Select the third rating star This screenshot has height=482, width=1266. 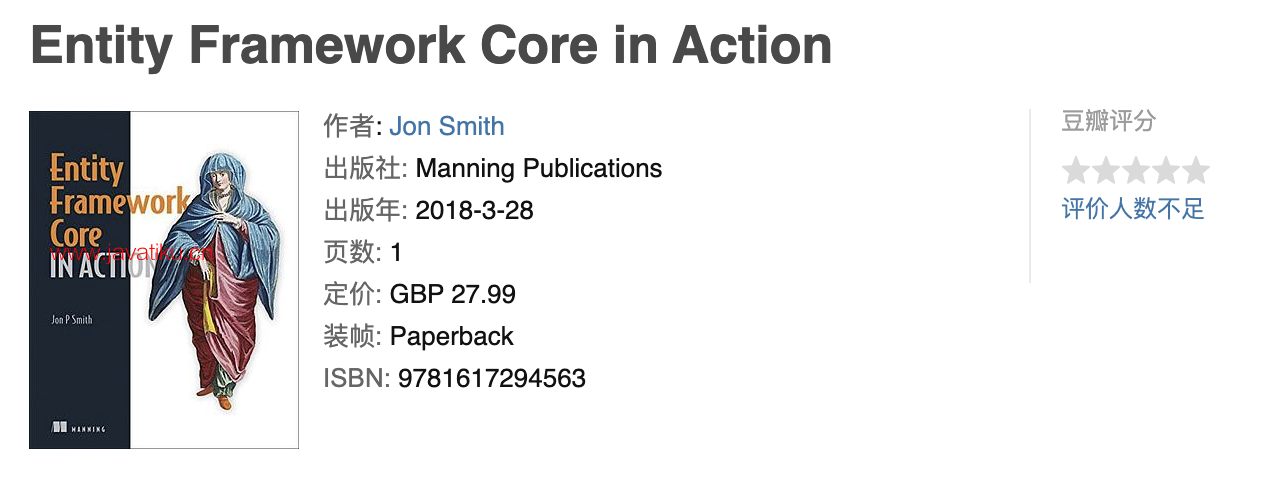[x=1136, y=171]
